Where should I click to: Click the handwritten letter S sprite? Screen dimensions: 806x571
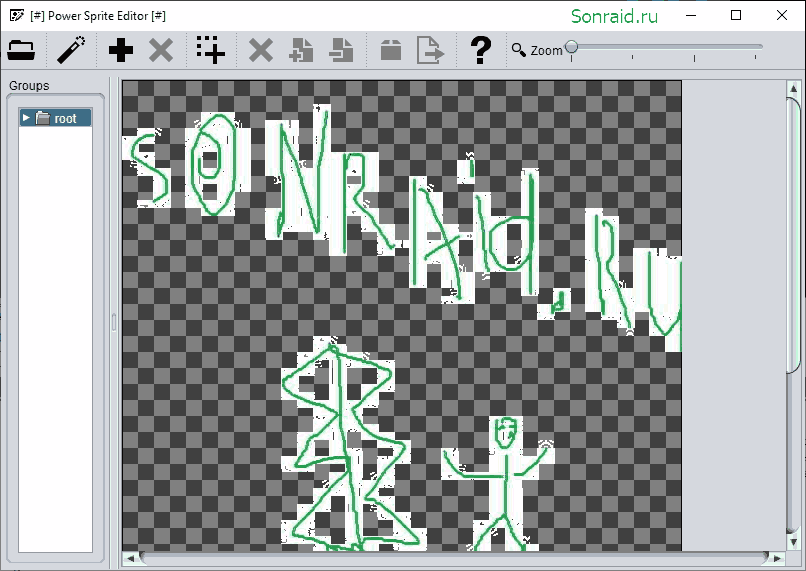(x=148, y=169)
